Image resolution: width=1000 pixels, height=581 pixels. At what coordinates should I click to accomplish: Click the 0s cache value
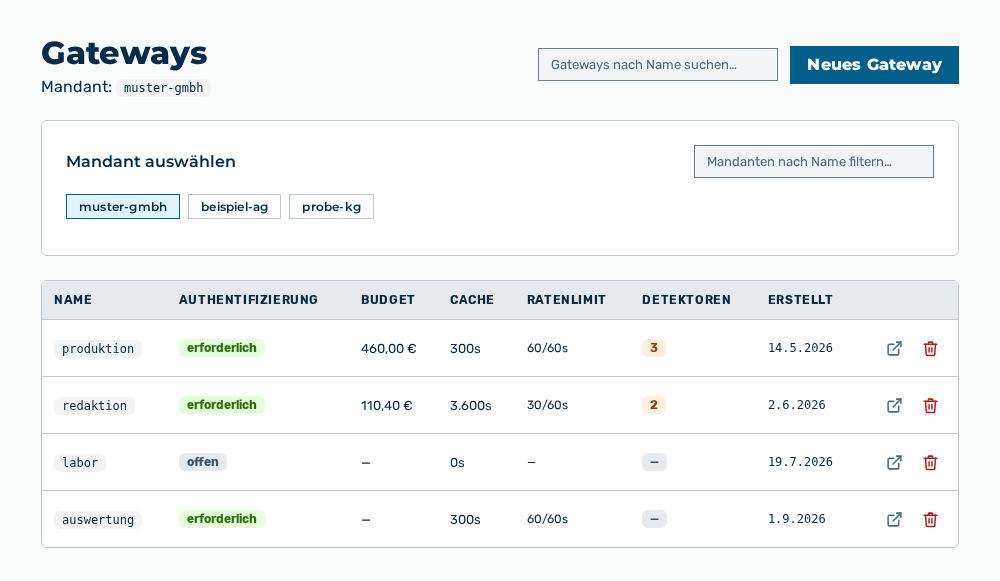point(457,462)
